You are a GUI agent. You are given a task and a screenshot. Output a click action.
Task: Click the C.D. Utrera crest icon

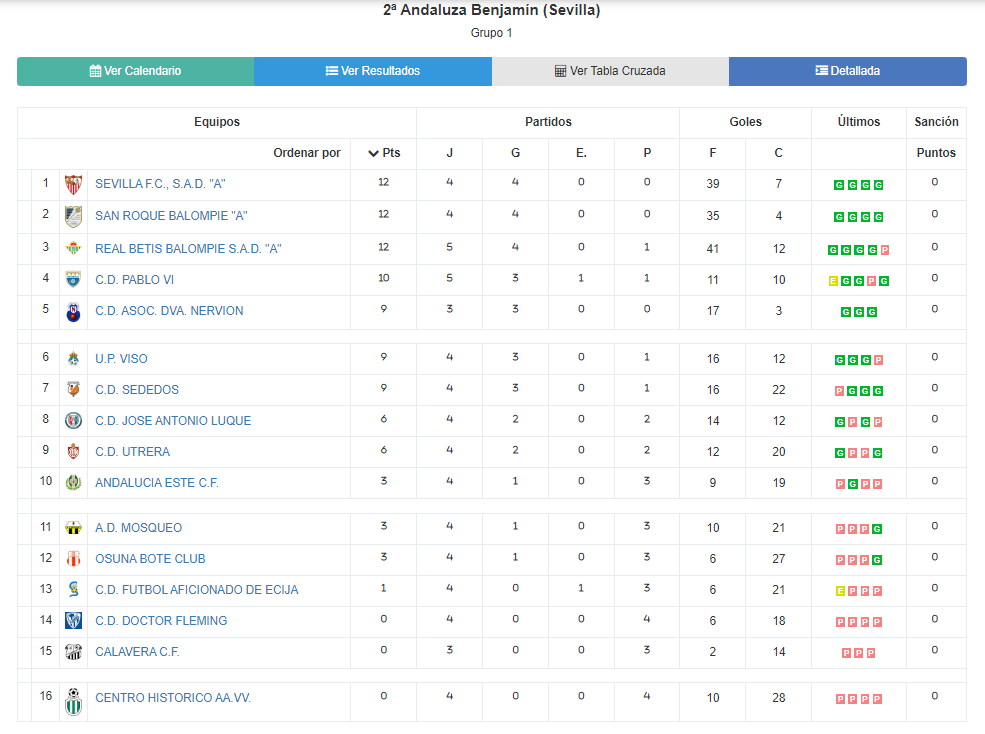coord(73,451)
